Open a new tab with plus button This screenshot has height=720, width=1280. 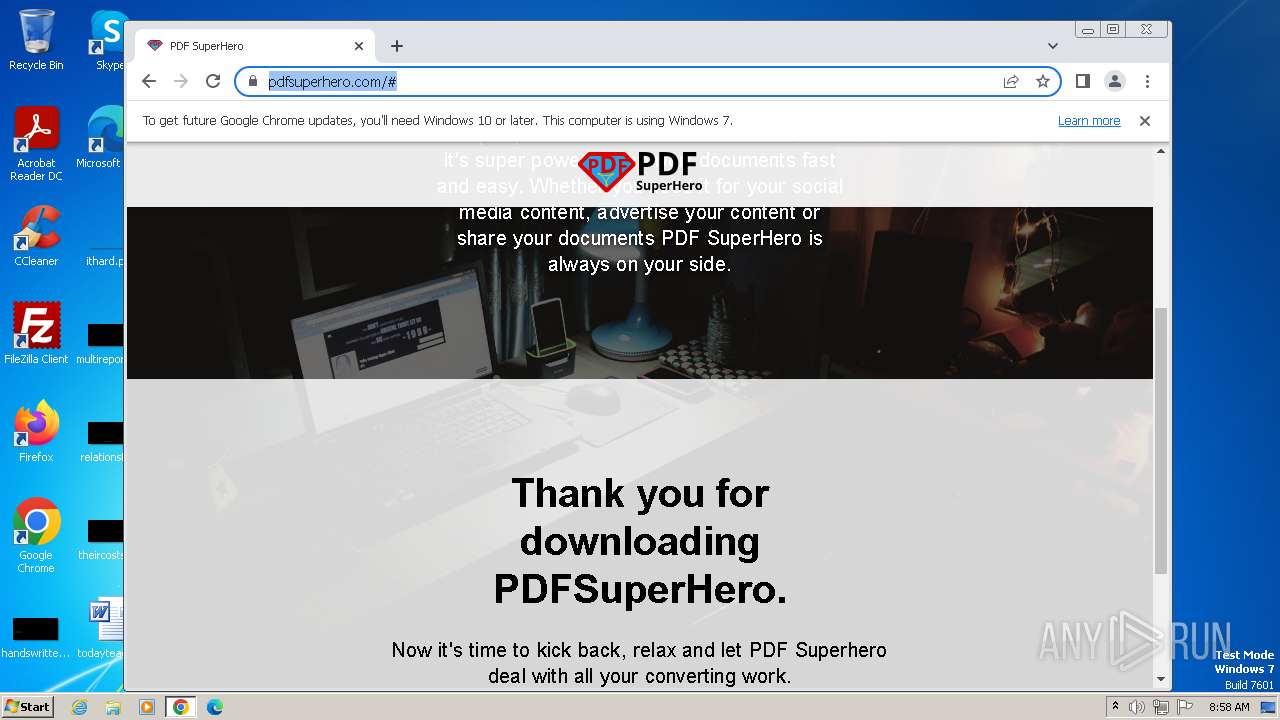click(x=397, y=46)
